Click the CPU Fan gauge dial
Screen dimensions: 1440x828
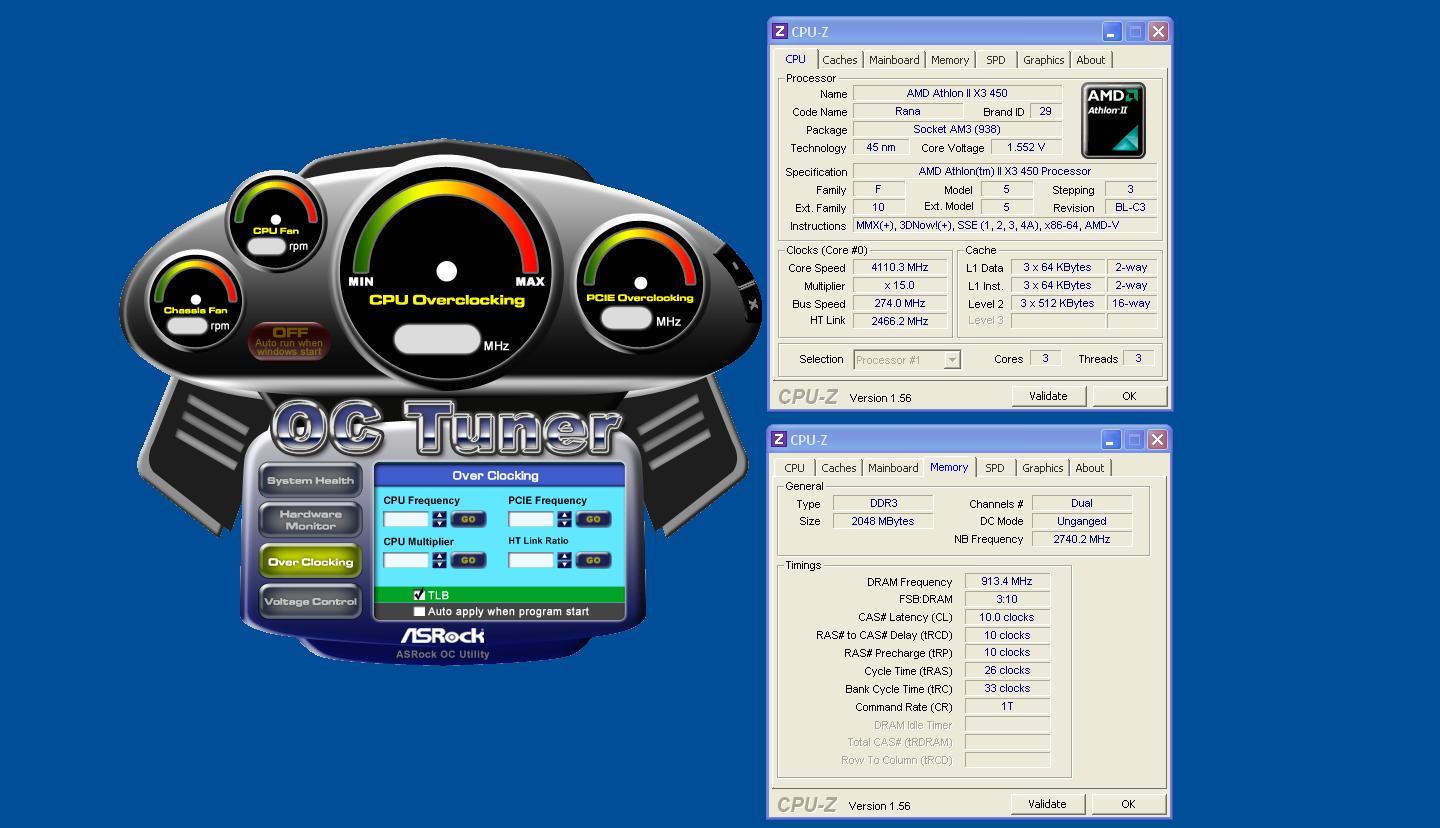[276, 220]
